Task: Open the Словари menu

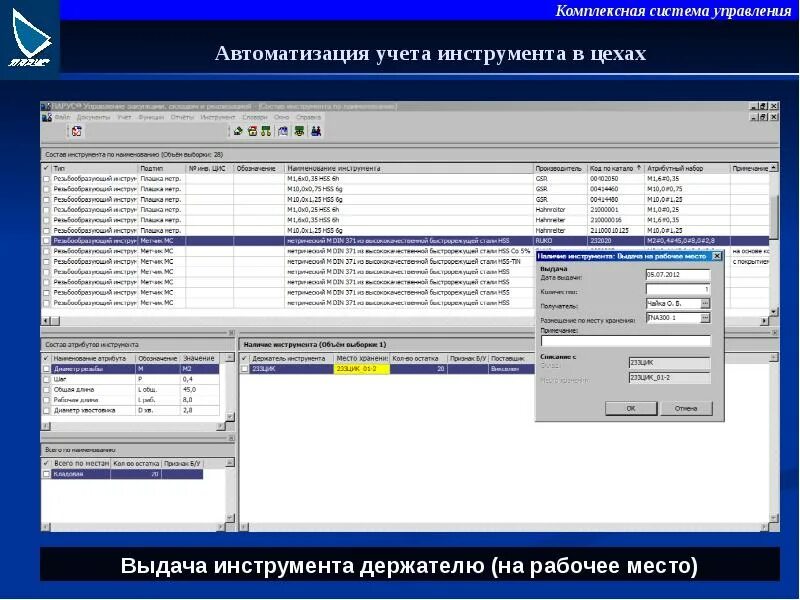Action: 255,117
